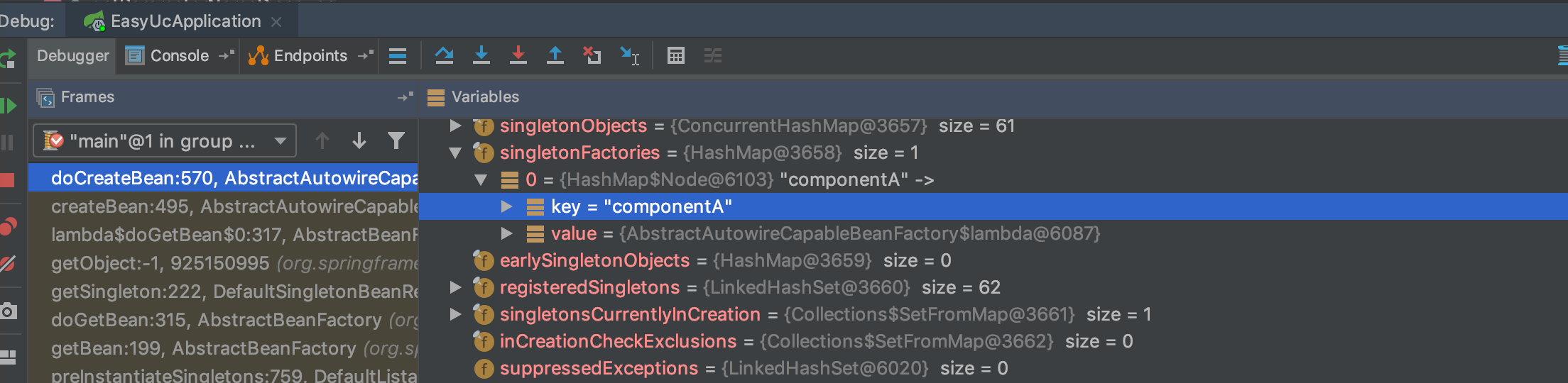The height and width of the screenshot is (383, 1568).
Task: Collapse the singletonFactories variable node
Action: click(455, 152)
